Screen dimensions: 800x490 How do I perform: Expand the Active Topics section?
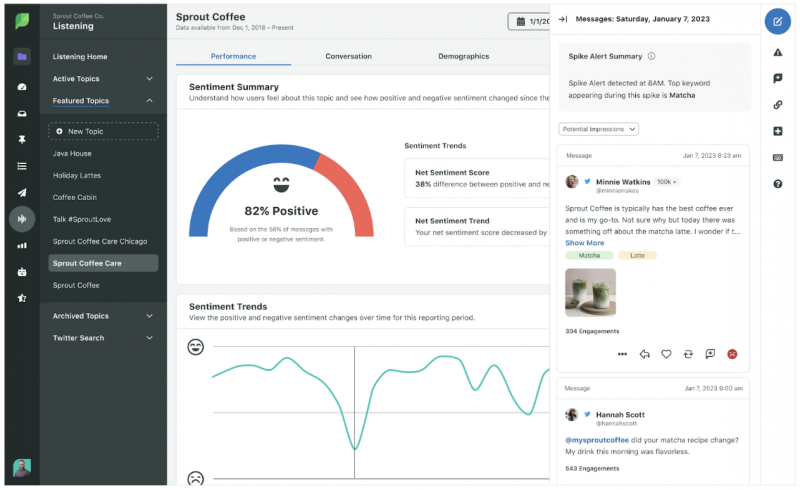point(103,79)
